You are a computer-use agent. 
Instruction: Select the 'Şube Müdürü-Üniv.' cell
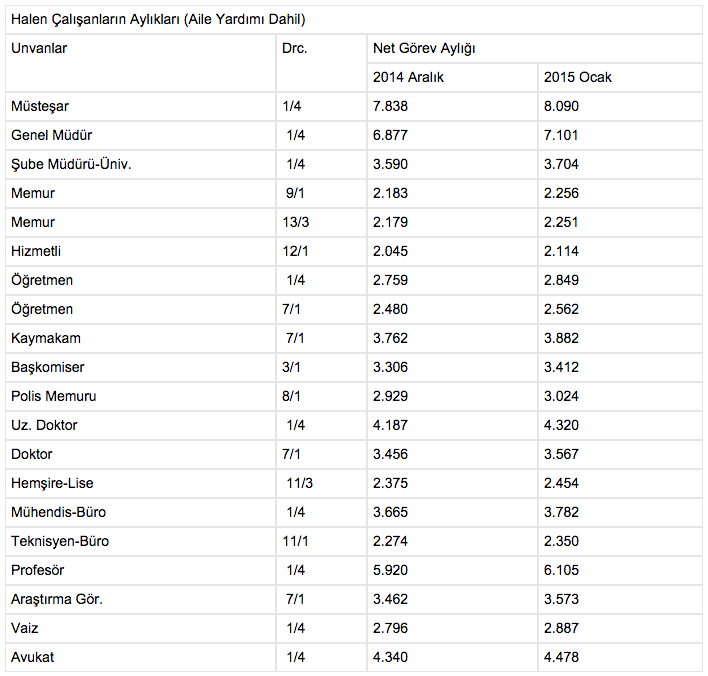click(71, 164)
